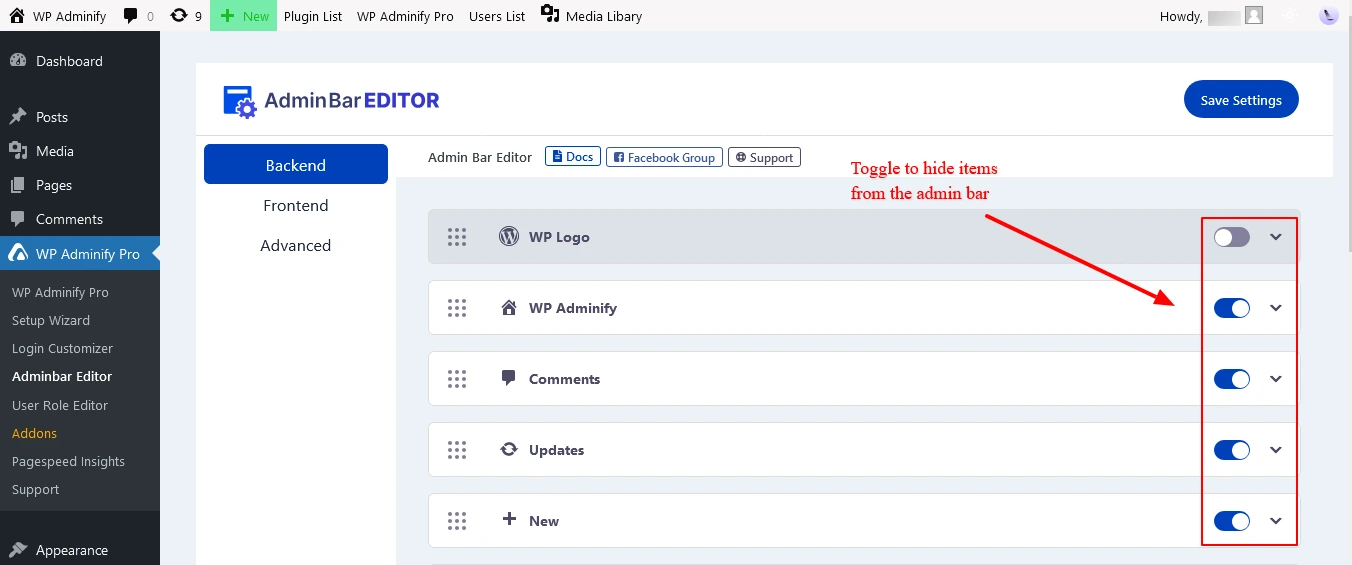The width and height of the screenshot is (1352, 565).
Task: Open Users List in admin bar
Action: pyautogui.click(x=497, y=16)
